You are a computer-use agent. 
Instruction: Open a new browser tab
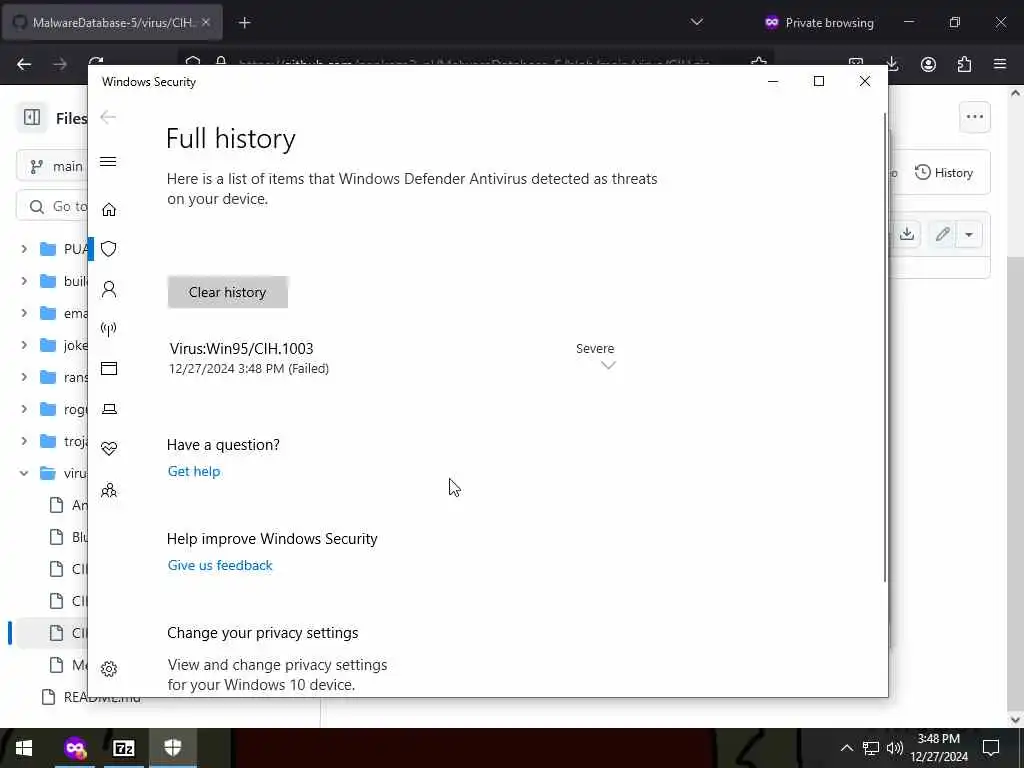(244, 23)
